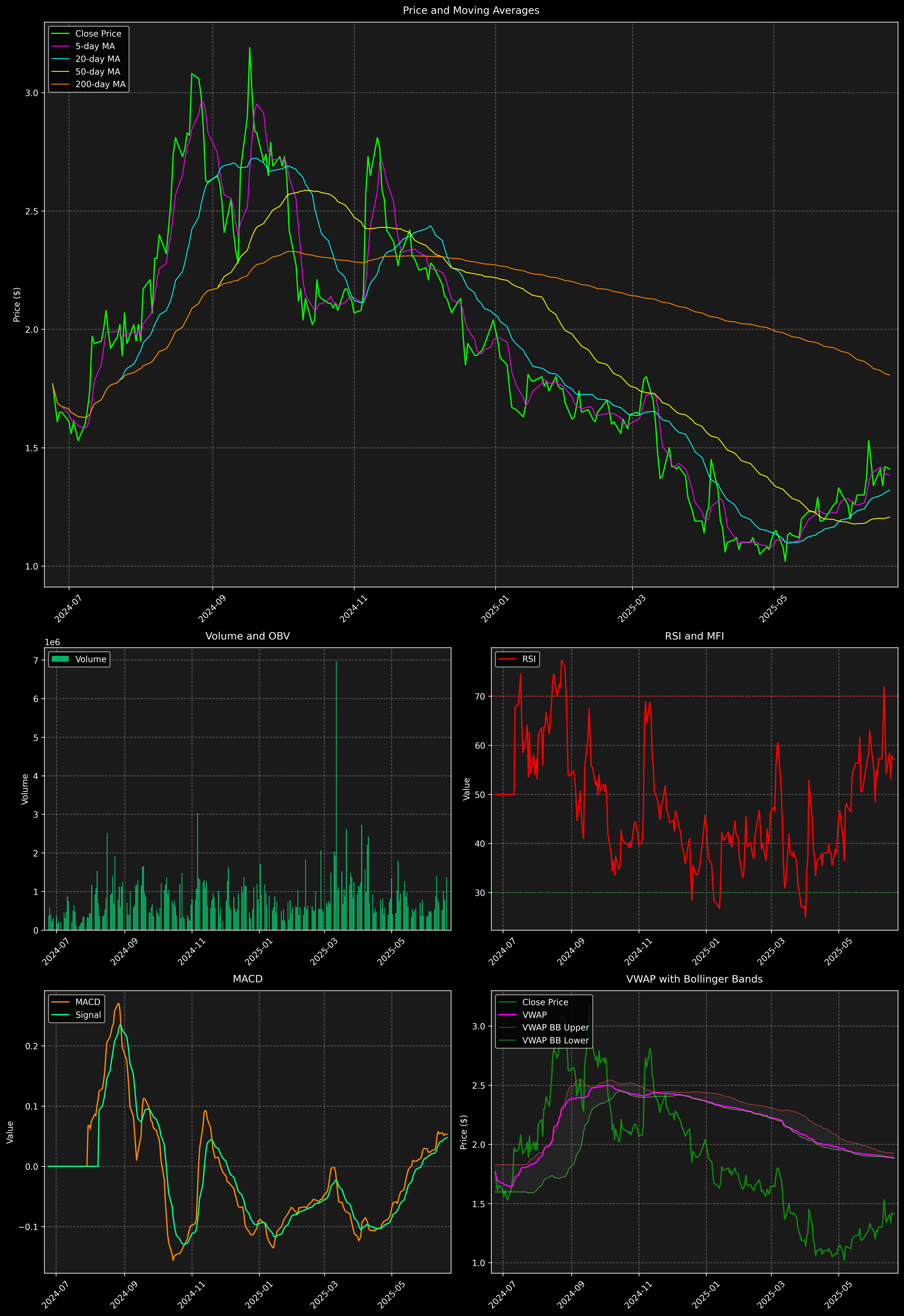Click the 0.2 tick on the MACD y-axis
The image size is (904, 1316).
click(32, 1046)
